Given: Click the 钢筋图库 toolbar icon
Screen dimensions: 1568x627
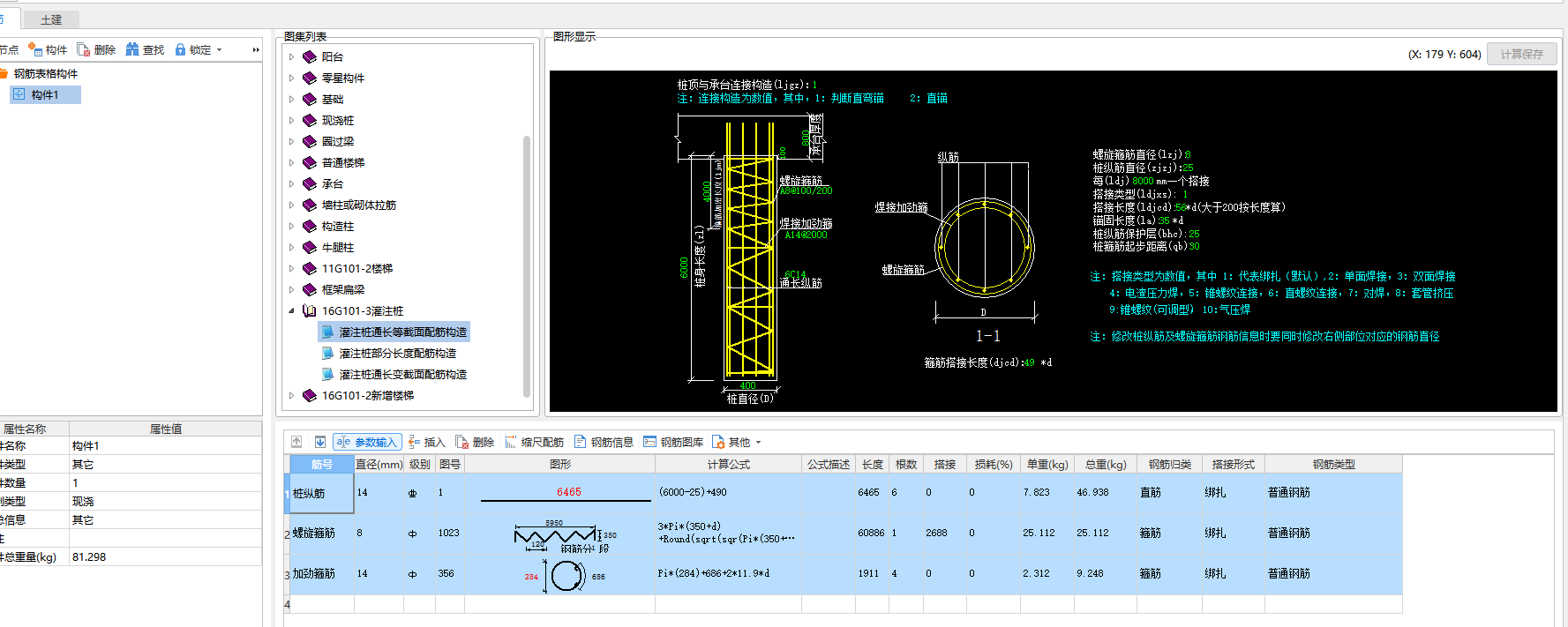Looking at the screenshot, I should pyautogui.click(x=650, y=442).
